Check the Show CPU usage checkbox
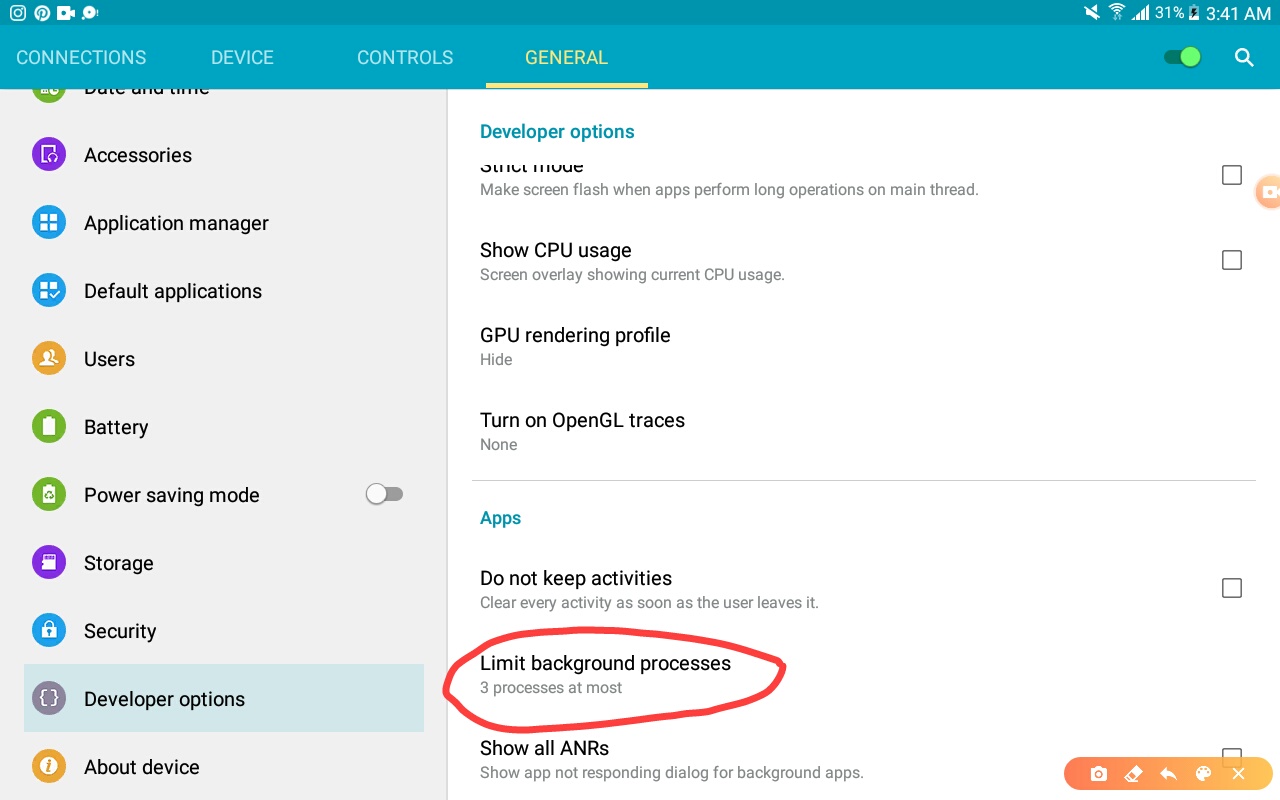 pyautogui.click(x=1232, y=260)
